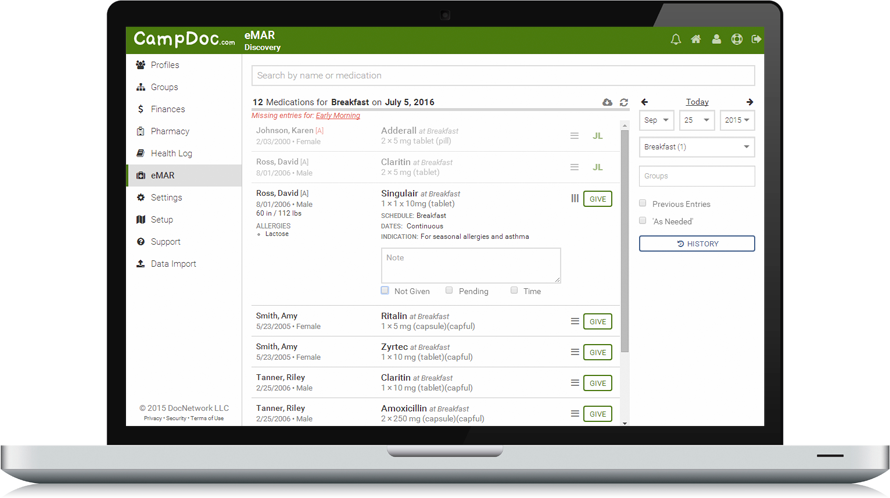Refresh the medications list icon
Viewport: 890px width, 498px height.
[x=624, y=102]
